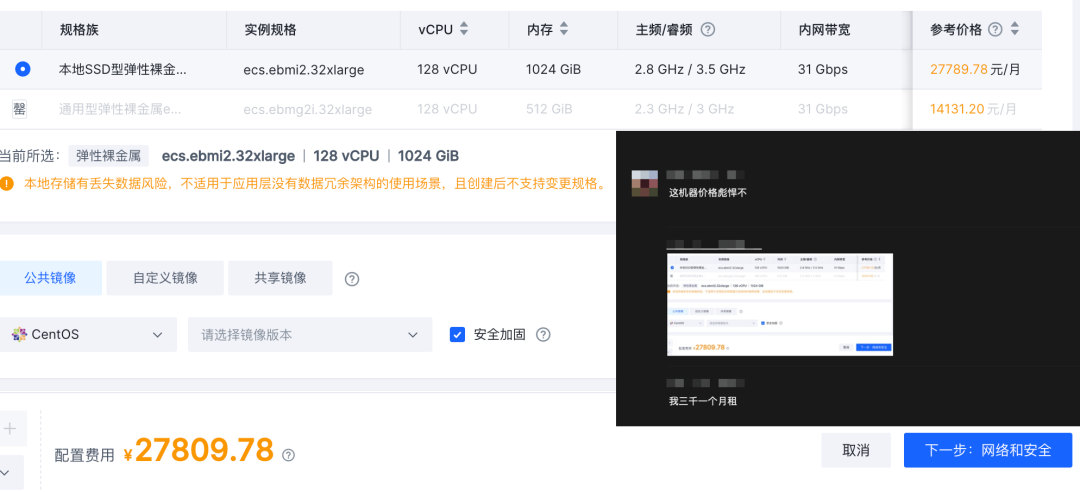Click the vCPU column sort icon
This screenshot has width=1080, height=492.
pyautogui.click(x=464, y=30)
